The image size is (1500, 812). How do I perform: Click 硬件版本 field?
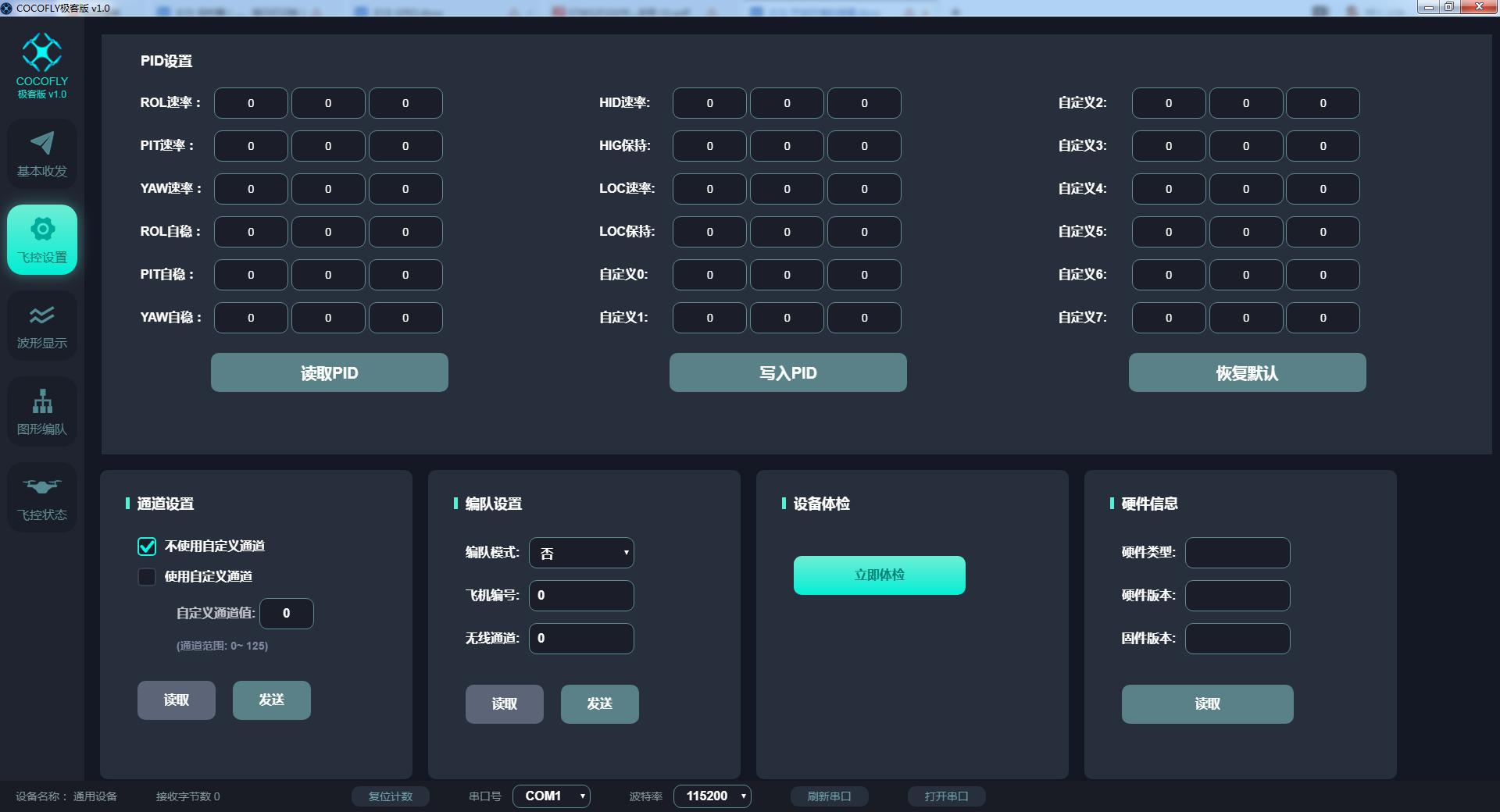(1237, 596)
